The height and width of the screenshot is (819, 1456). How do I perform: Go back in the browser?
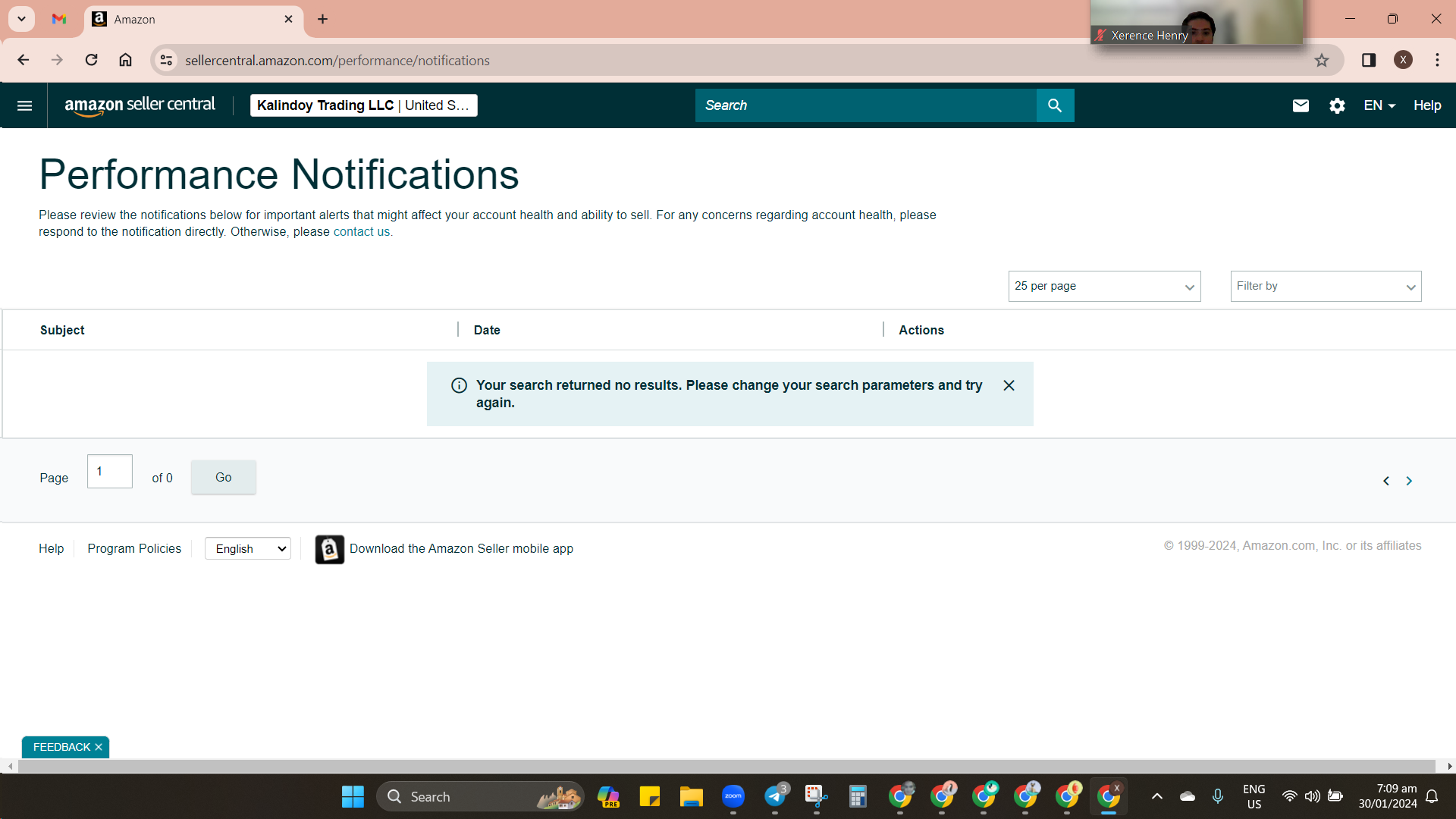tap(24, 60)
